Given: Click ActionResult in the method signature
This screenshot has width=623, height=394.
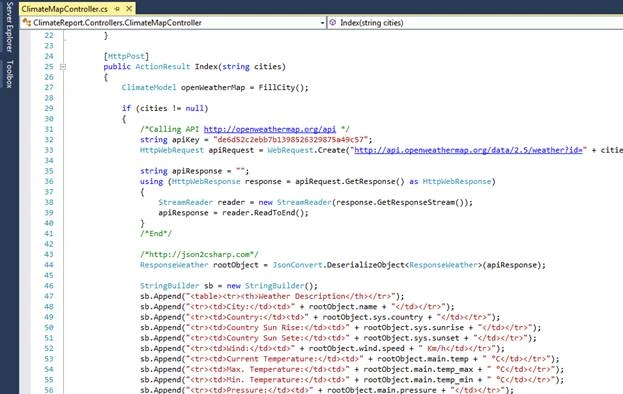Looking at the screenshot, I should pos(163,66).
